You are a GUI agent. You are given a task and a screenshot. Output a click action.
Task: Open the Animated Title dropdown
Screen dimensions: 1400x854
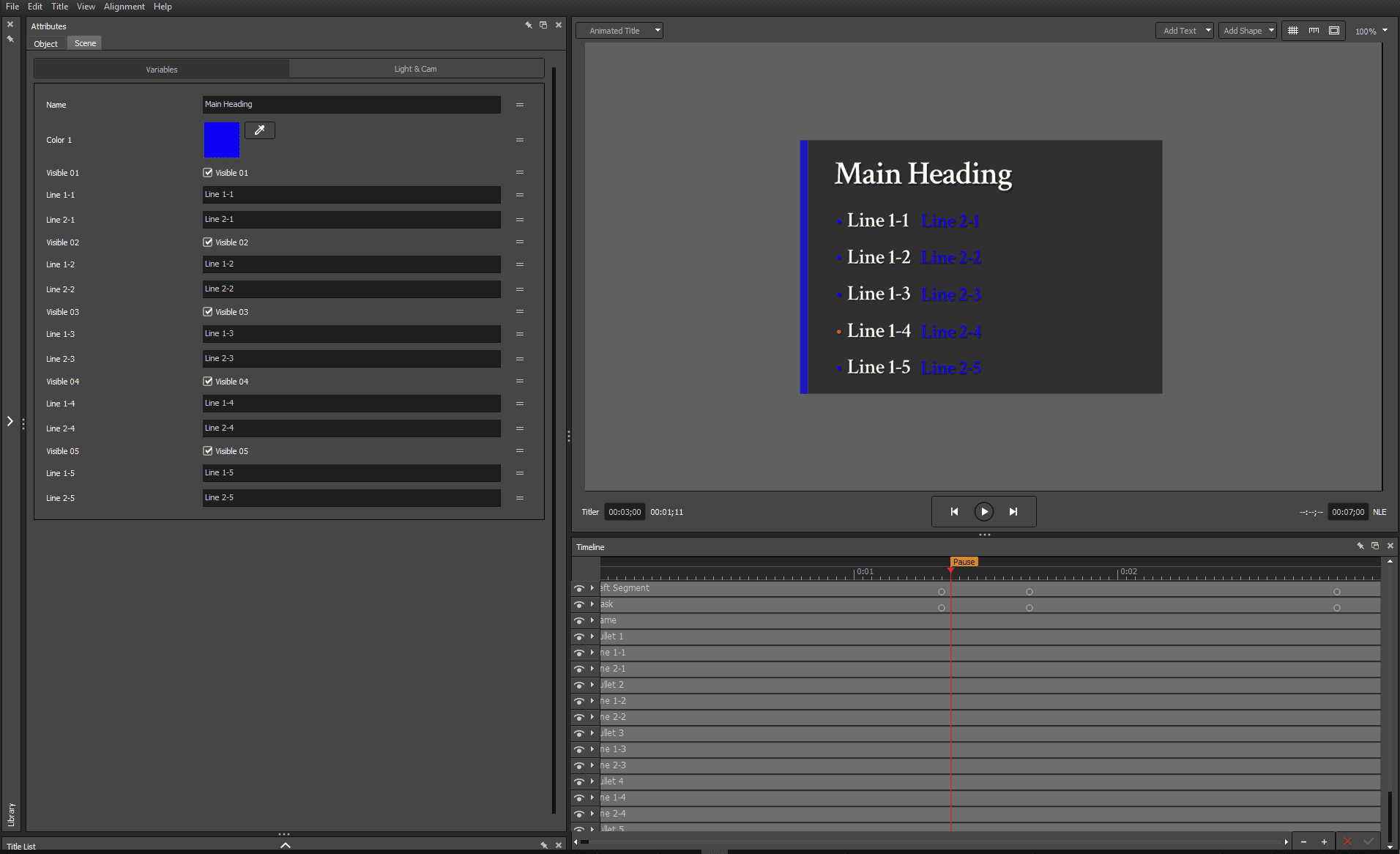coord(619,31)
